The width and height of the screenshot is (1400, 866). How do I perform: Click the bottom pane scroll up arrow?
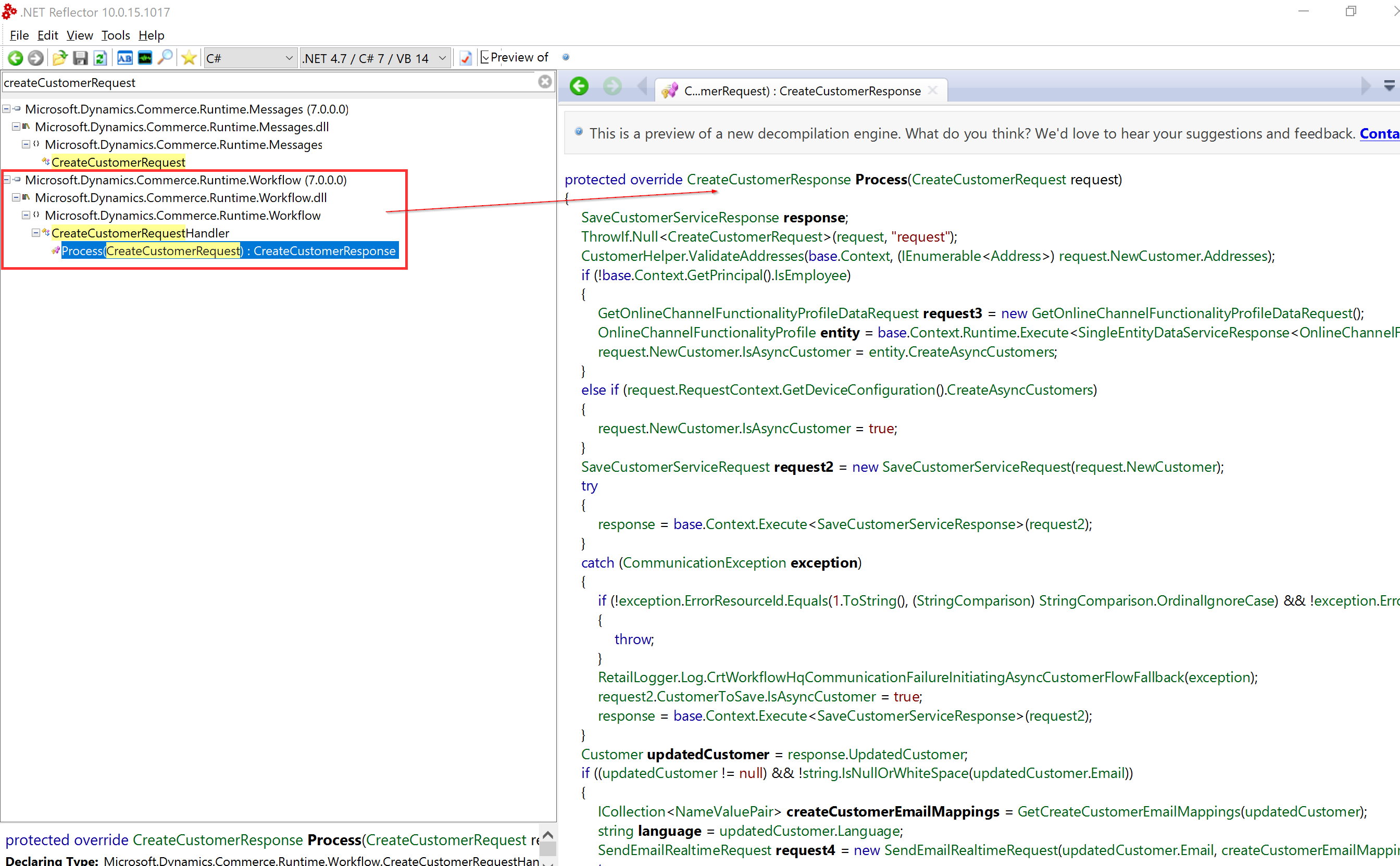[x=547, y=835]
